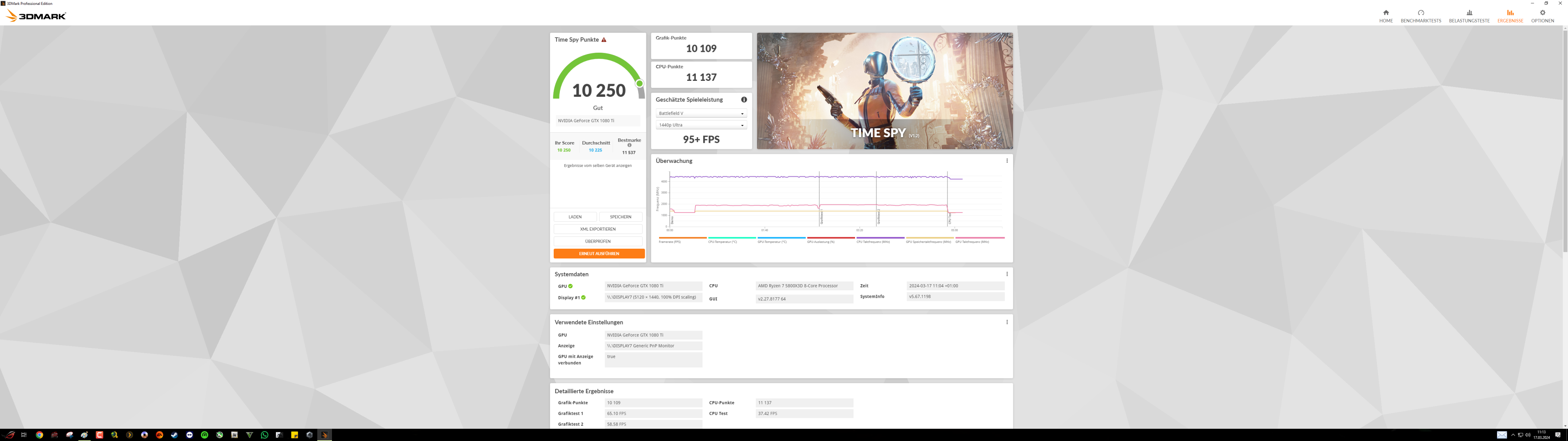Viewport: 1568px width, 441px height.
Task: Open Verwendete Einstellungen three-dot menu
Action: tap(1007, 322)
